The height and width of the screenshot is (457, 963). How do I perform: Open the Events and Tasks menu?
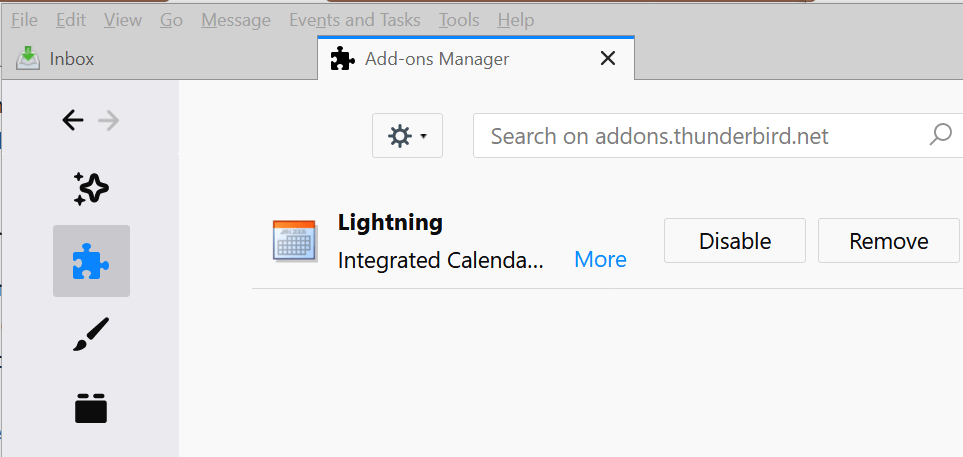pos(354,20)
